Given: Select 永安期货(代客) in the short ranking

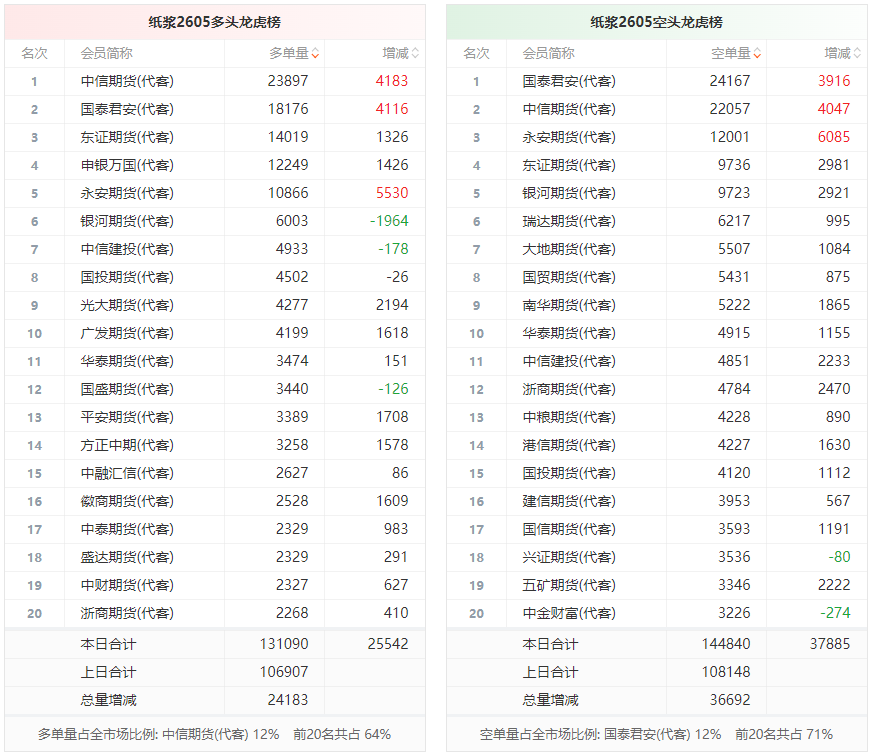Looking at the screenshot, I should pyautogui.click(x=569, y=137).
